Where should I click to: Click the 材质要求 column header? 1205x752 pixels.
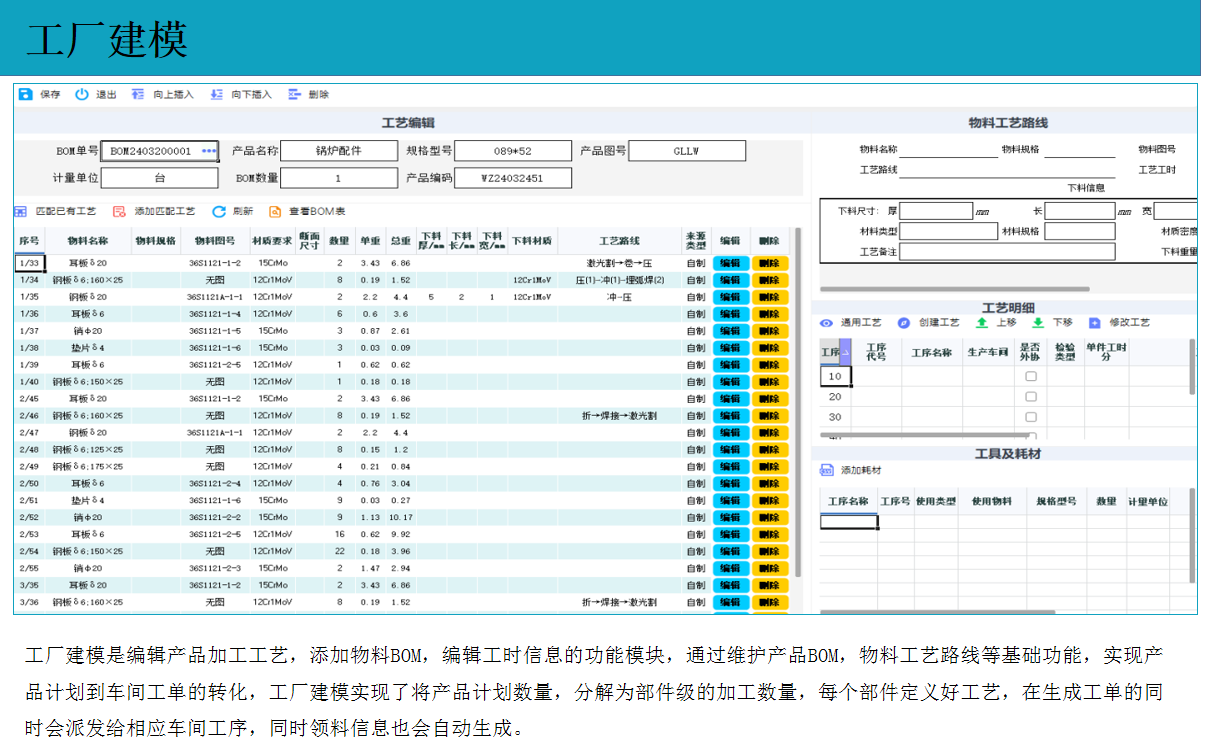pos(273,241)
